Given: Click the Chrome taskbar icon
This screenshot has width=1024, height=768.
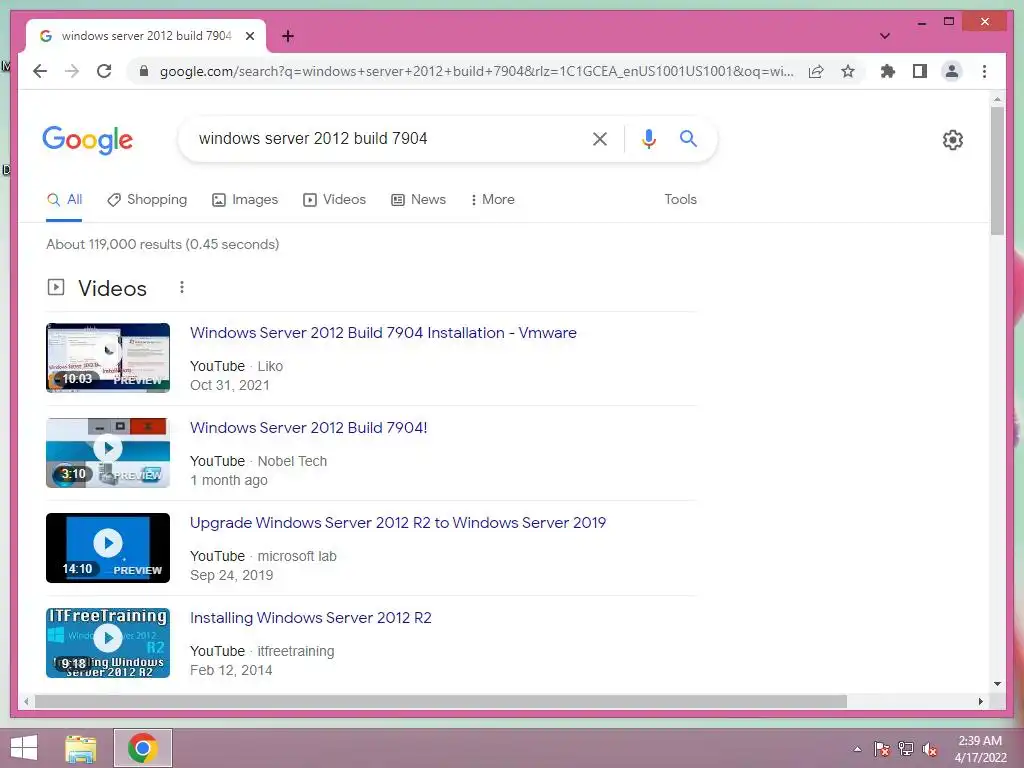Looking at the screenshot, I should point(143,748).
